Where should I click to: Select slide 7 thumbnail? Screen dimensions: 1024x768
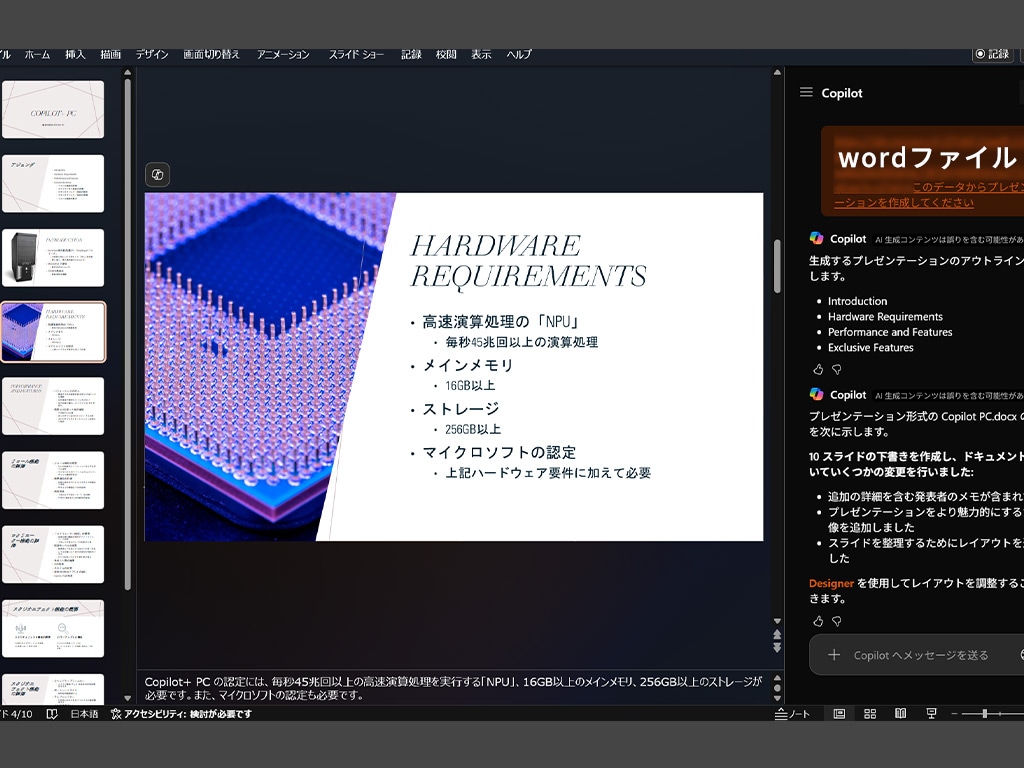[x=53, y=554]
